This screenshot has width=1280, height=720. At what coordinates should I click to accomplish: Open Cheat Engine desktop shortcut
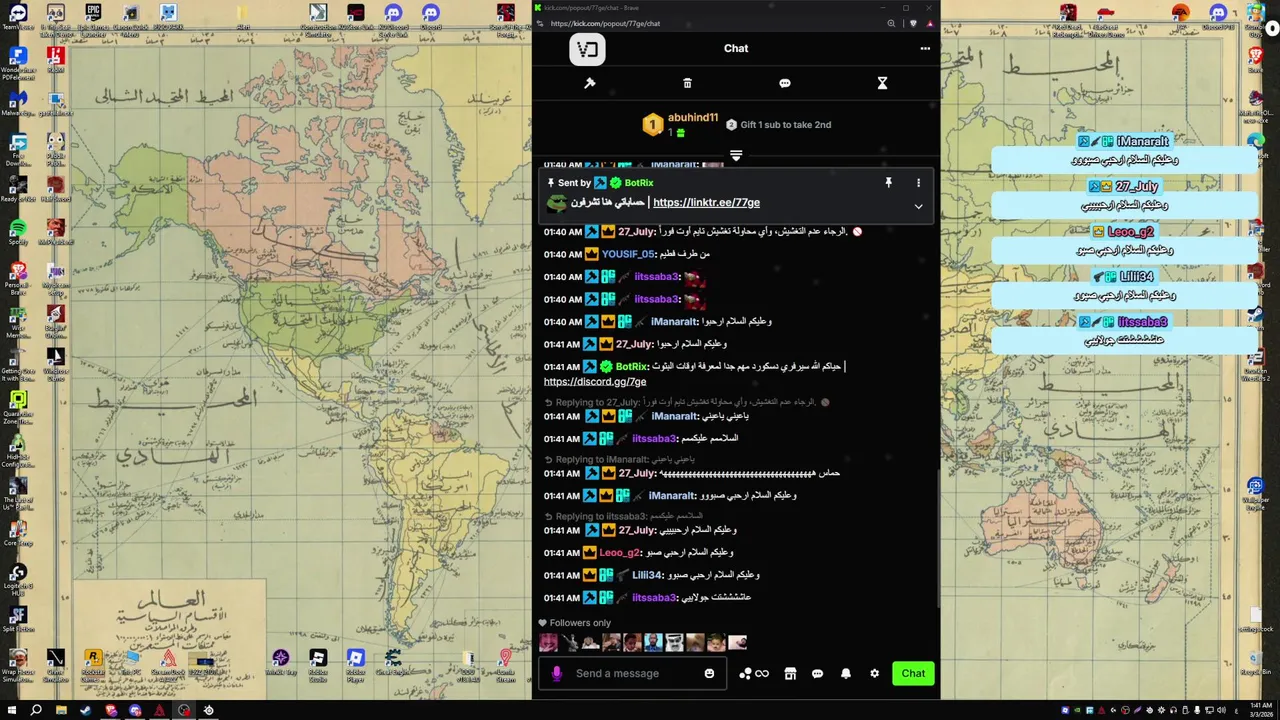coord(393,662)
